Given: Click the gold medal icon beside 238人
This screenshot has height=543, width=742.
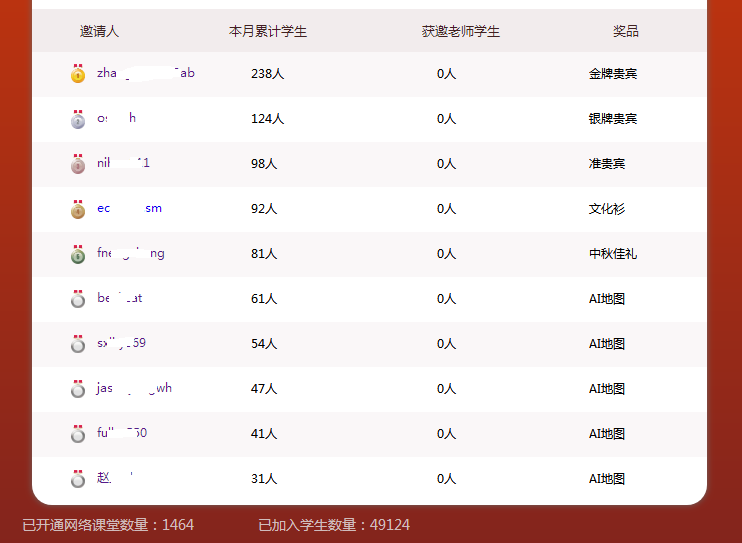Looking at the screenshot, I should [x=78, y=74].
